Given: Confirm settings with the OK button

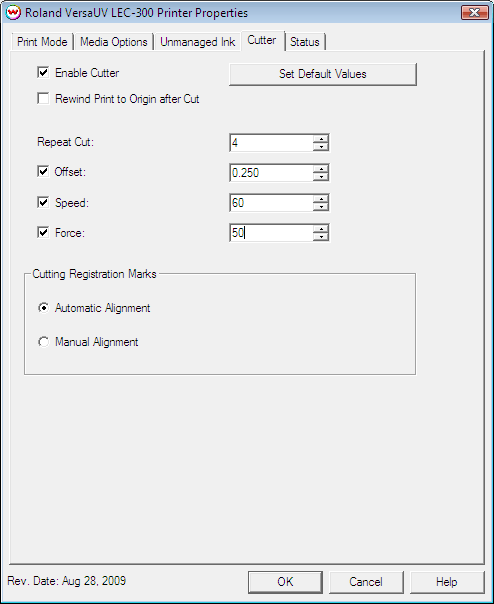Looking at the screenshot, I should 285,582.
